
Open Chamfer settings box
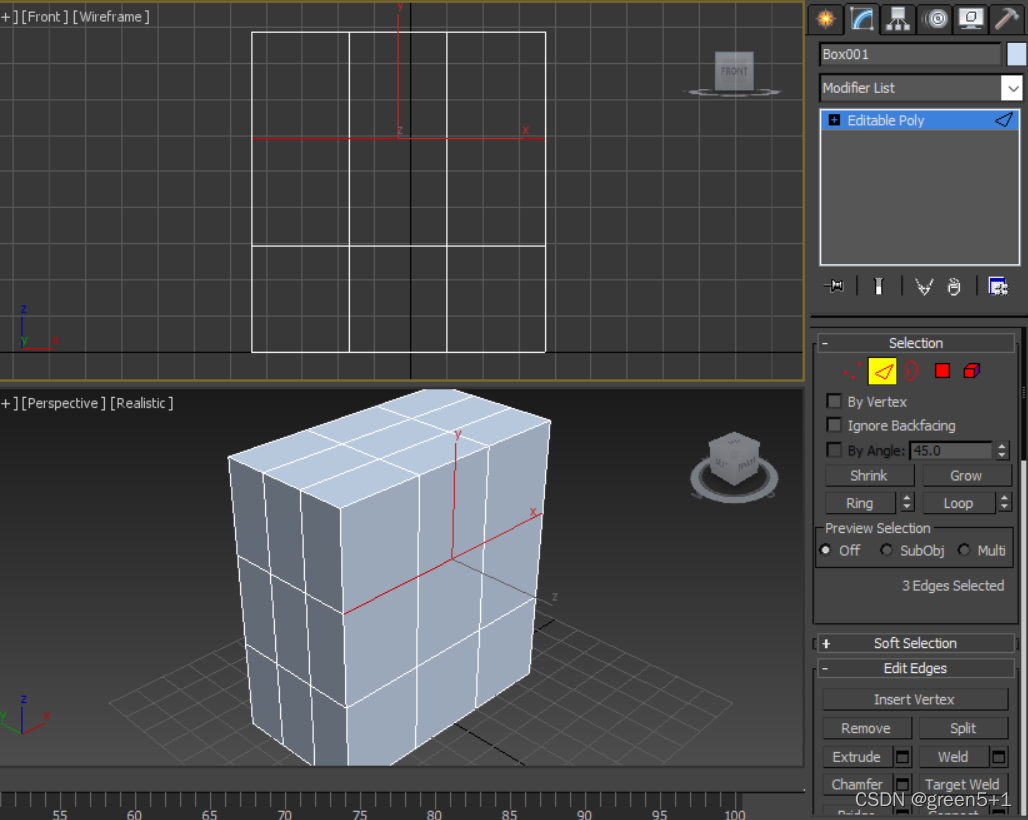pyautogui.click(x=903, y=785)
